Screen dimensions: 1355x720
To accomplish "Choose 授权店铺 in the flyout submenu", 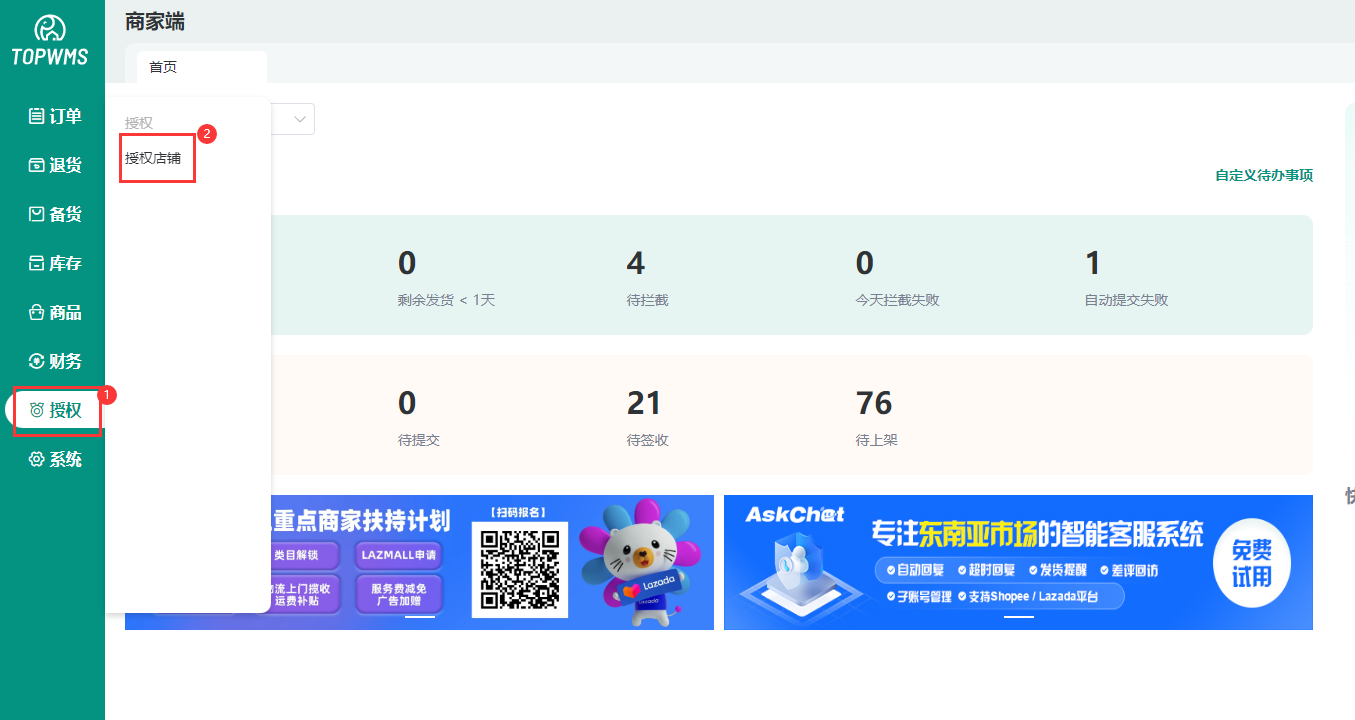I will (x=153, y=158).
